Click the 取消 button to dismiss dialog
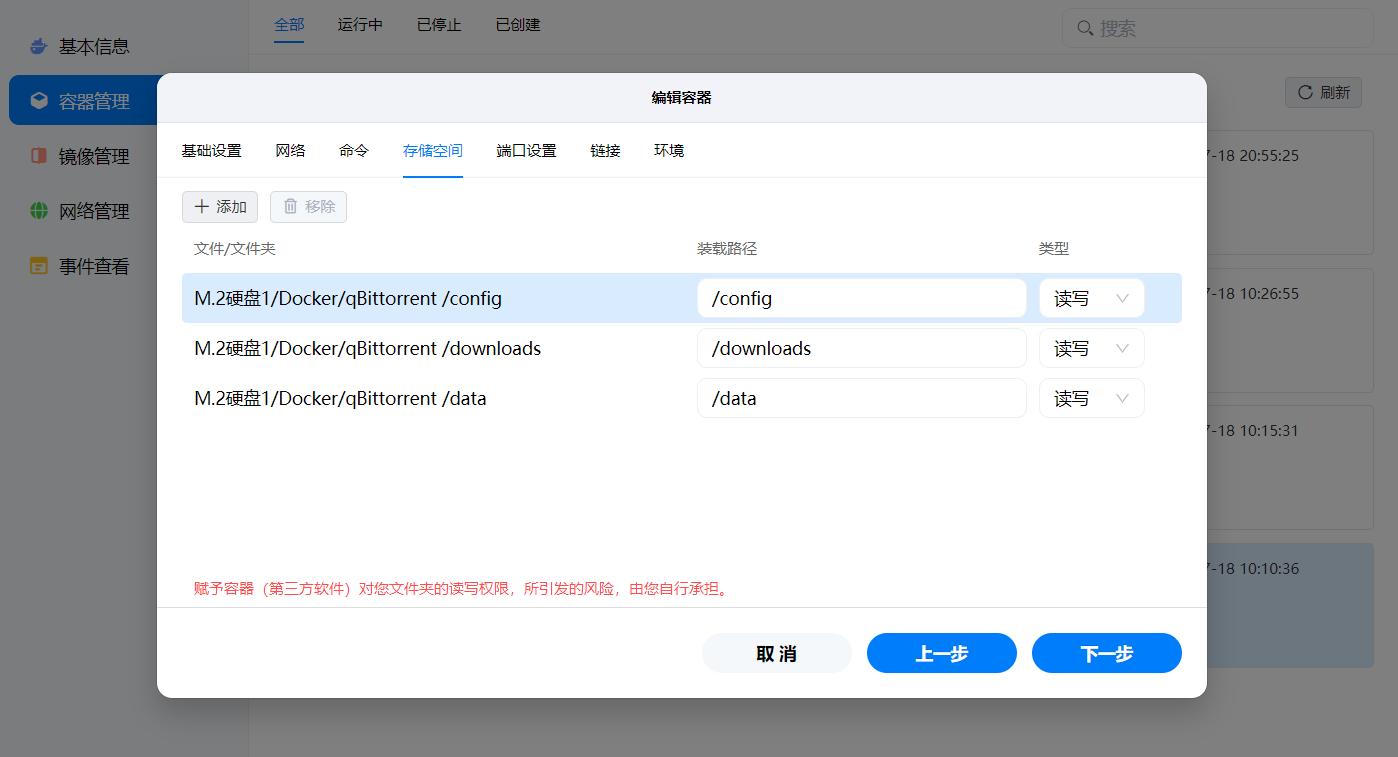Screen dimensions: 1398x757 coord(777,652)
